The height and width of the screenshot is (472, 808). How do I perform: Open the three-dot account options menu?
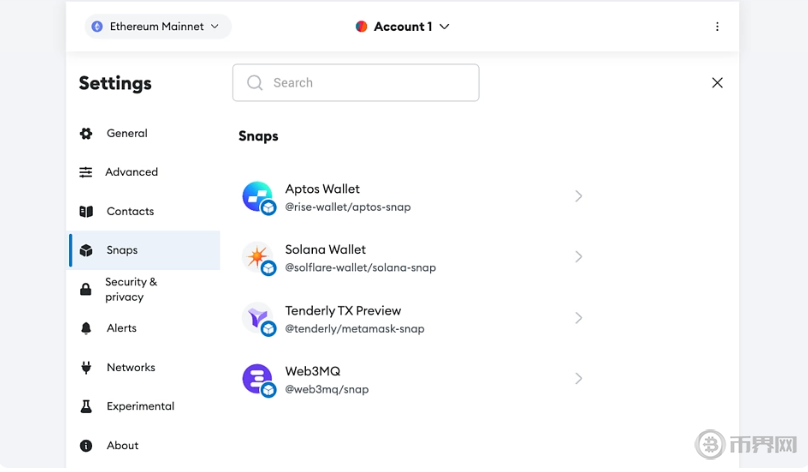point(717,27)
